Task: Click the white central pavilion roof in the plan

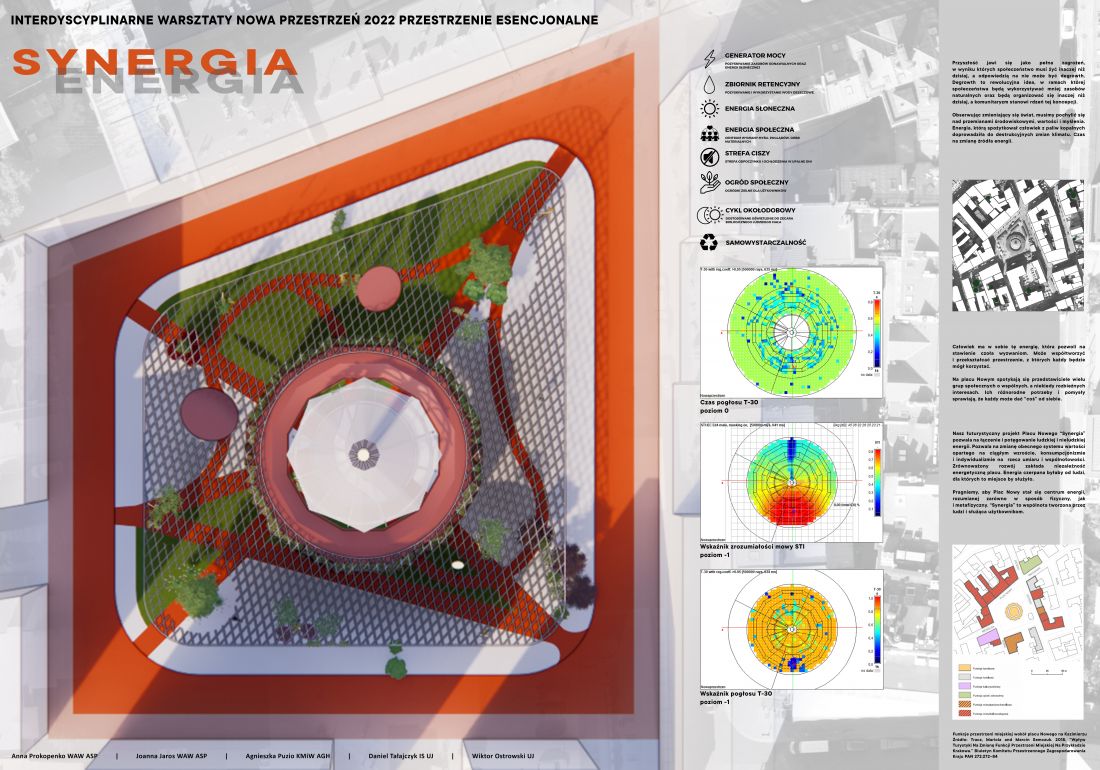Action: coord(363,454)
